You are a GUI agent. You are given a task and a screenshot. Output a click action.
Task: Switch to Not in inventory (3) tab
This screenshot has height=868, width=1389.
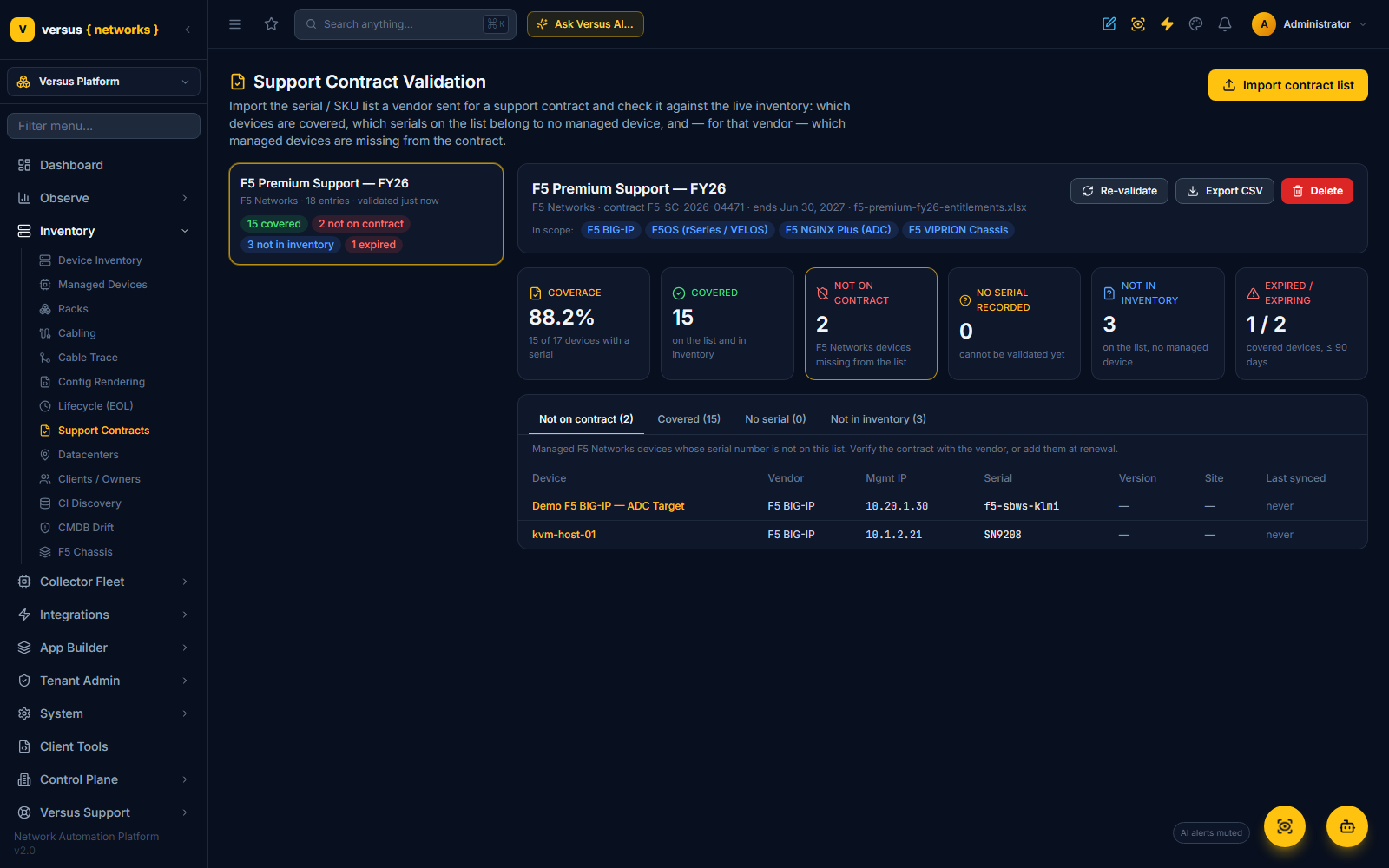pyautogui.click(x=878, y=419)
